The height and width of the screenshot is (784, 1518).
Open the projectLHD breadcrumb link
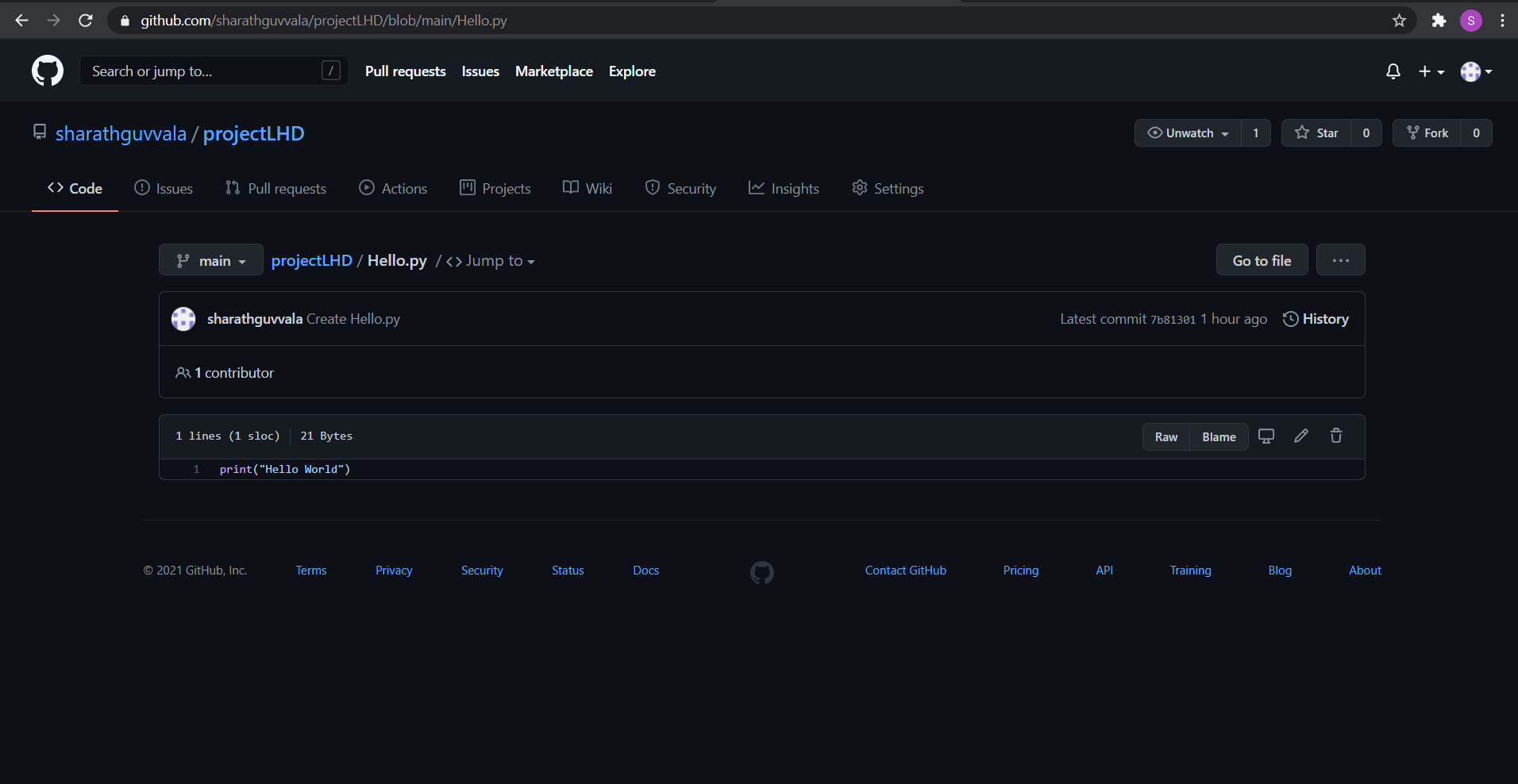tap(312, 260)
